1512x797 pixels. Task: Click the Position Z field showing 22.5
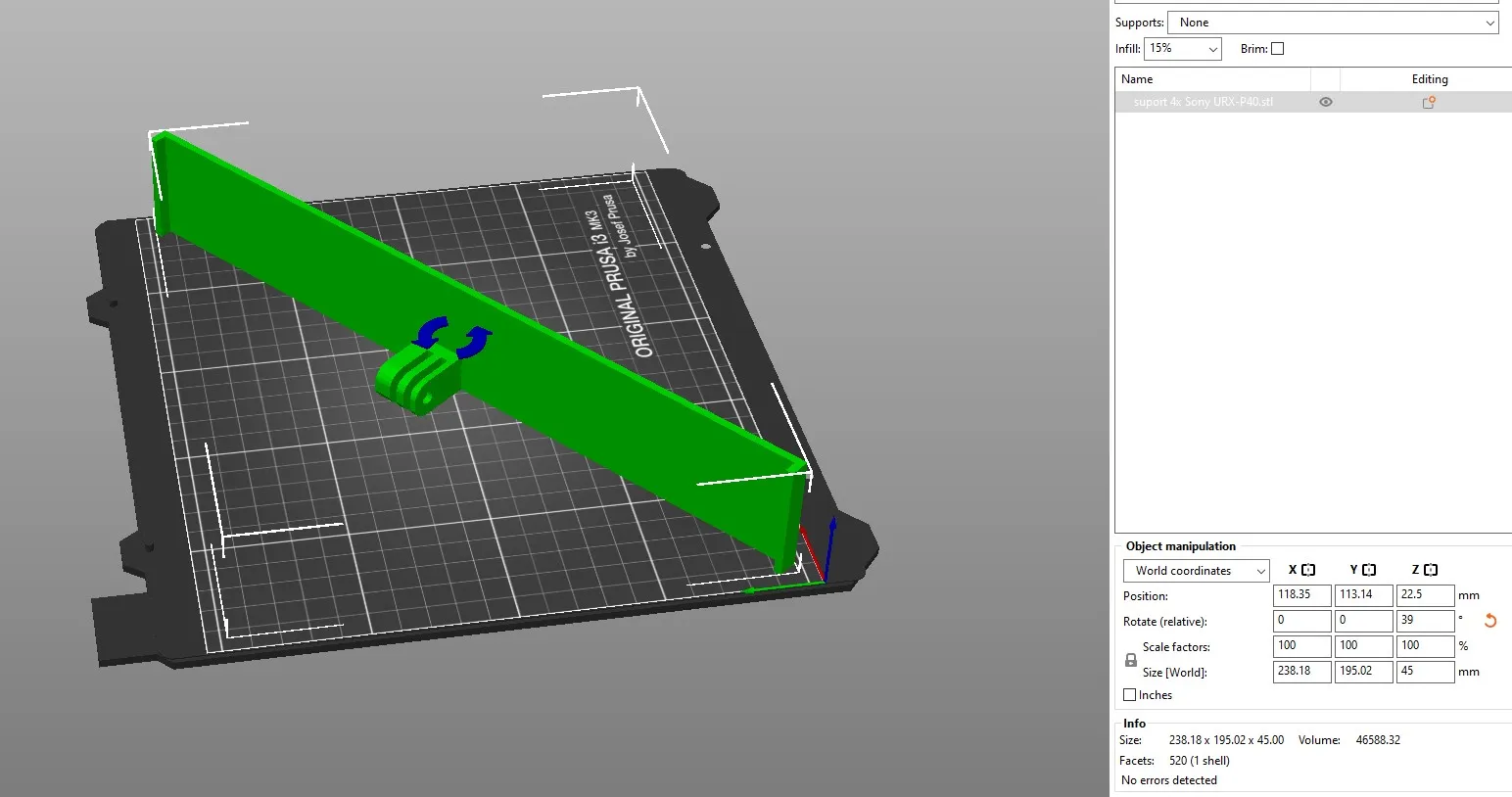pyautogui.click(x=1425, y=595)
